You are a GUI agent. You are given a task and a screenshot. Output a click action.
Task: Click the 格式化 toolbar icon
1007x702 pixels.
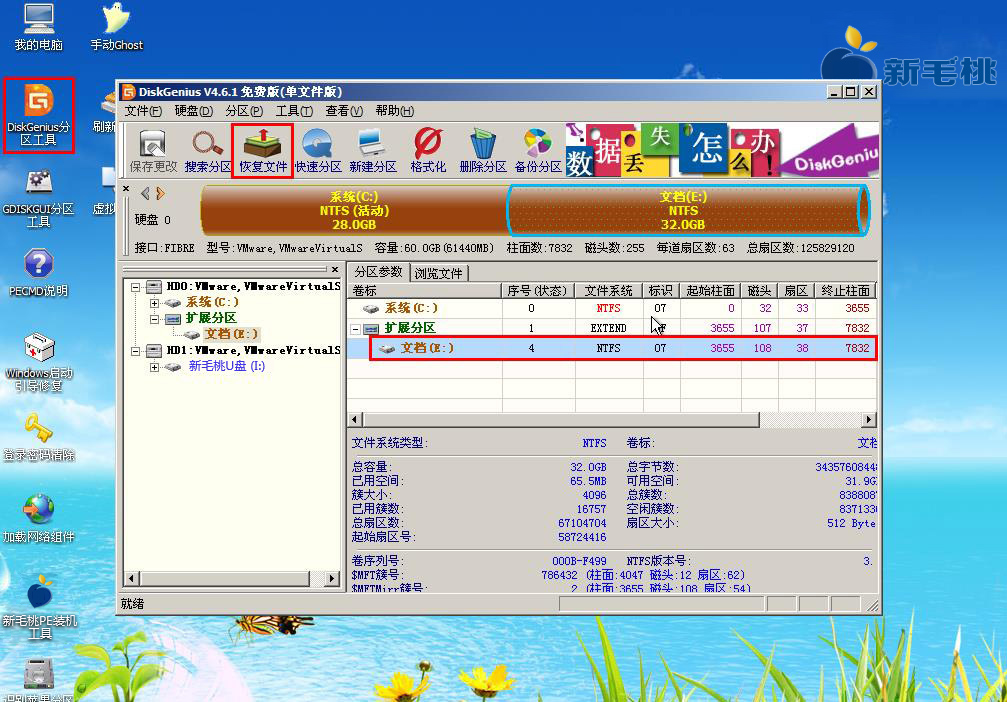click(x=428, y=150)
